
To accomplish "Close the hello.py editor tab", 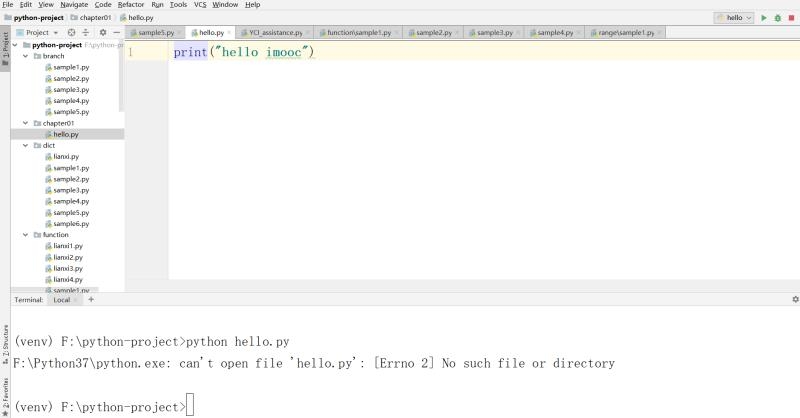I will [229, 33].
